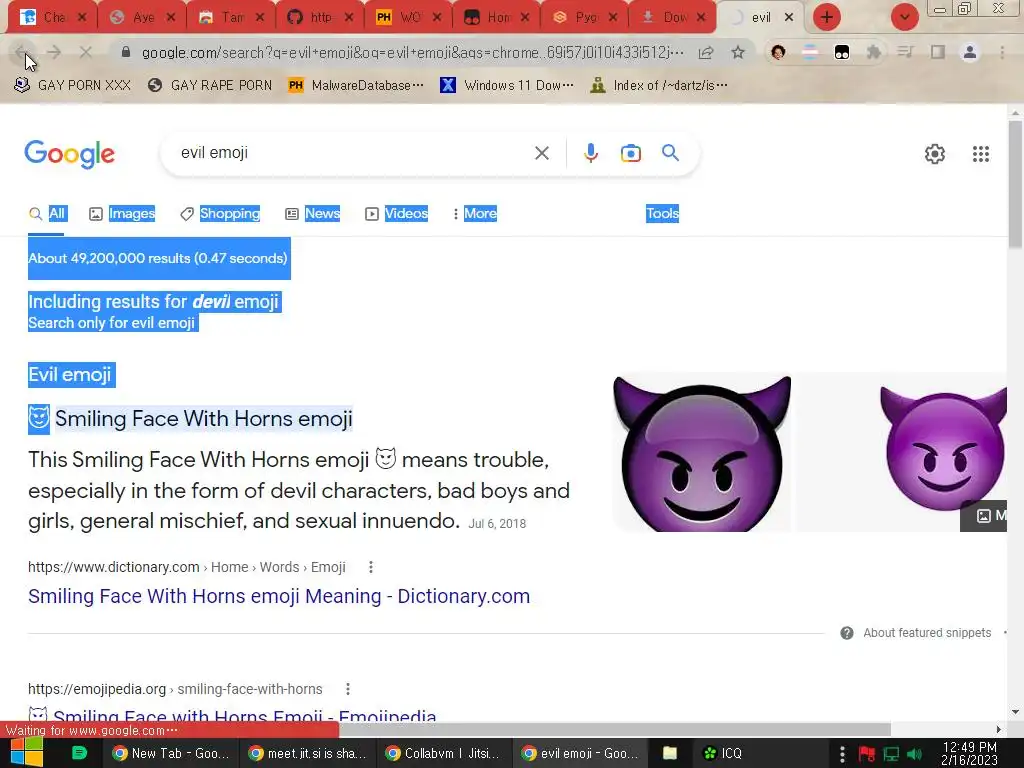Open meet.jit.si sharing taskbar item
The image size is (1024, 768).
(307, 753)
